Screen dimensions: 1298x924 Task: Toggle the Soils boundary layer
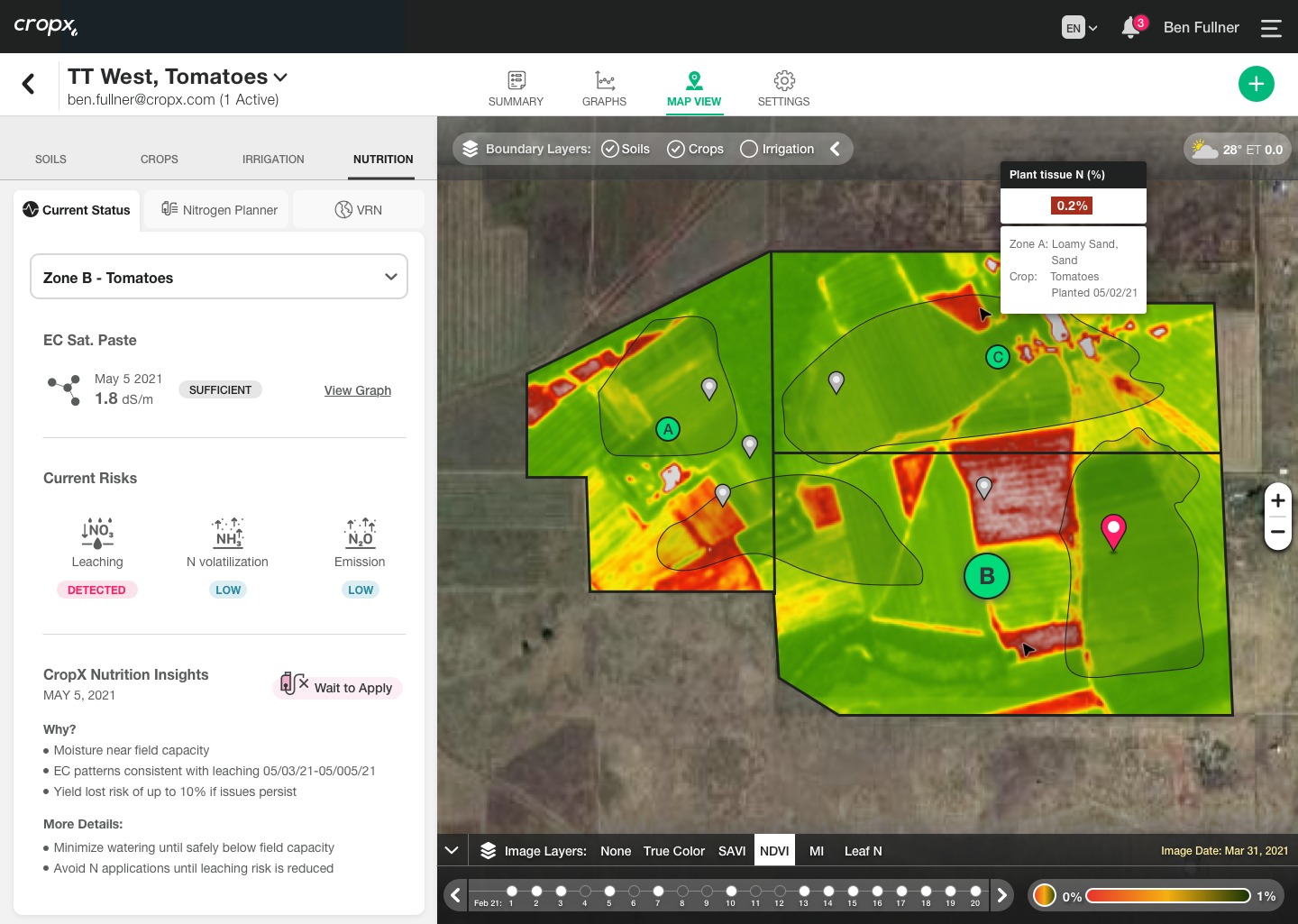(626, 149)
